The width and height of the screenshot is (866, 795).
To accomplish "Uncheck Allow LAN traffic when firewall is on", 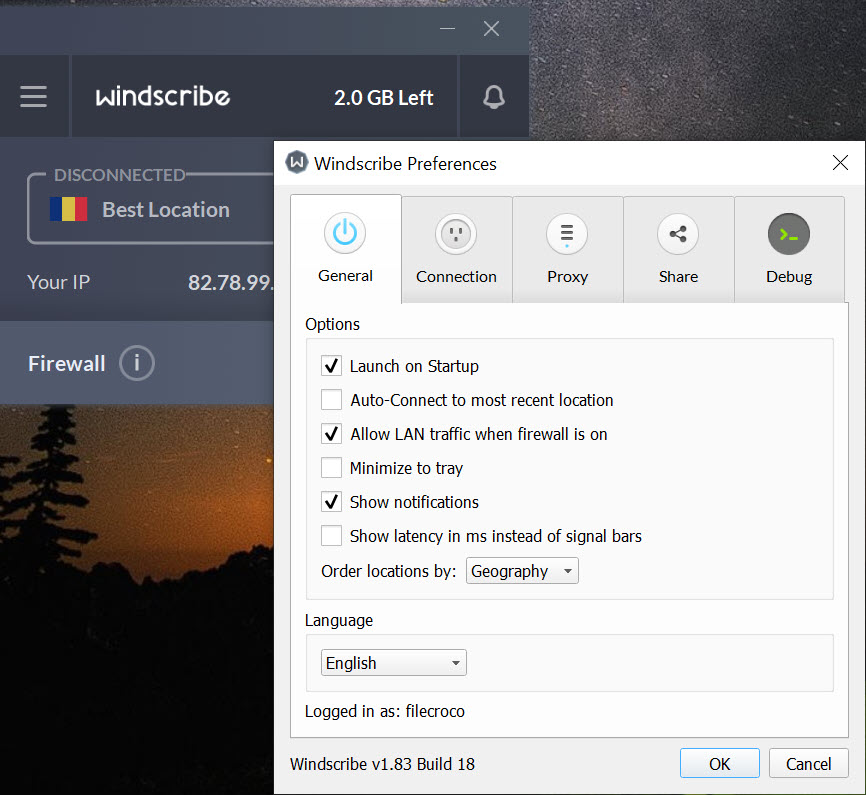I will tap(331, 434).
